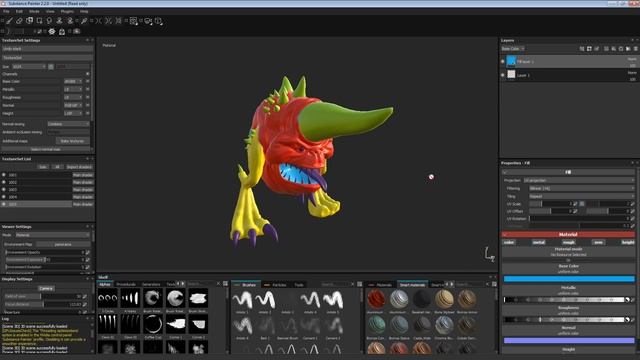
Task: Toggle grid view in Alphas shelf
Action: (225, 284)
